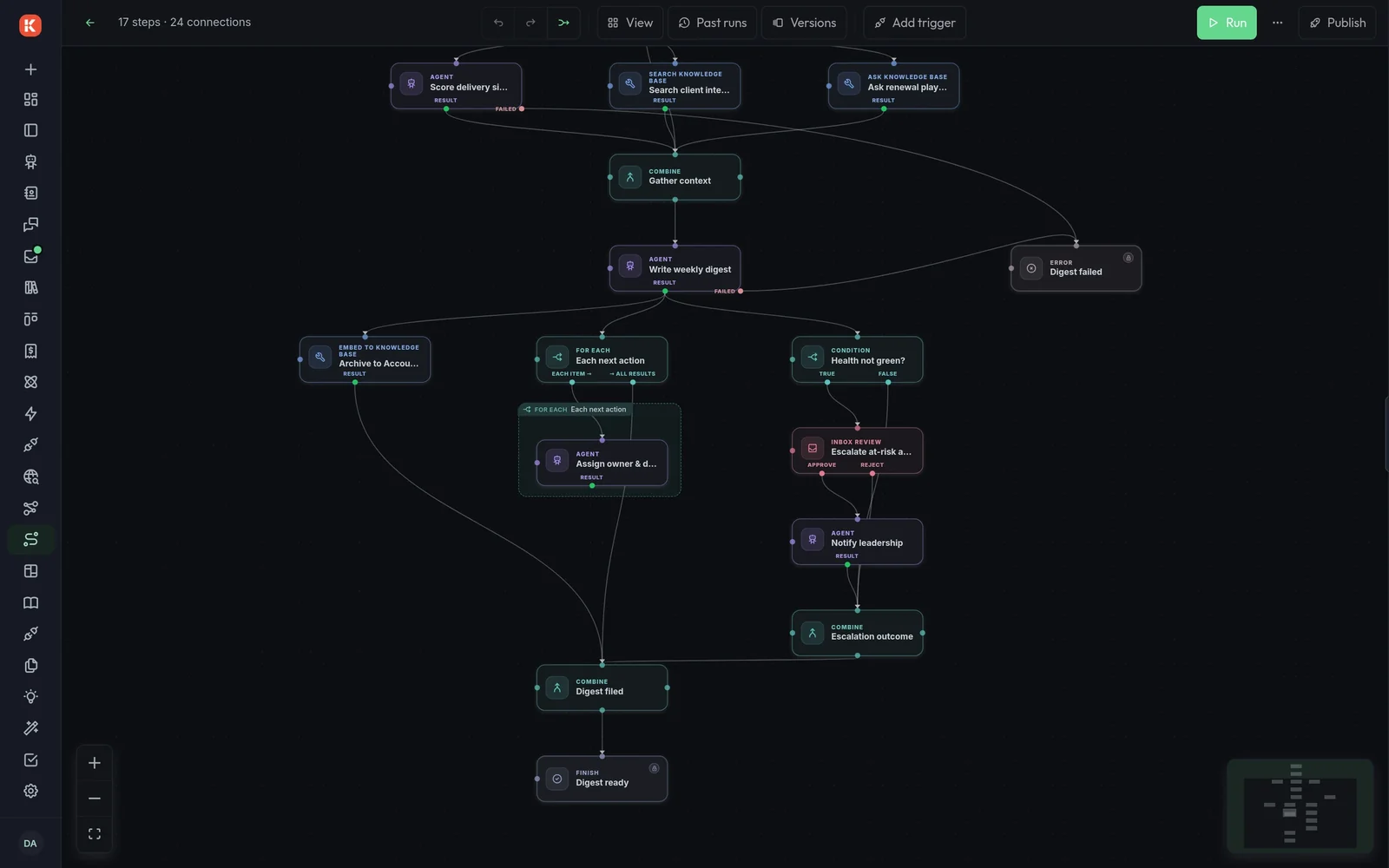Click the auto-layout arrow icon beside redo
The width and height of the screenshot is (1389, 868).
pos(563,23)
